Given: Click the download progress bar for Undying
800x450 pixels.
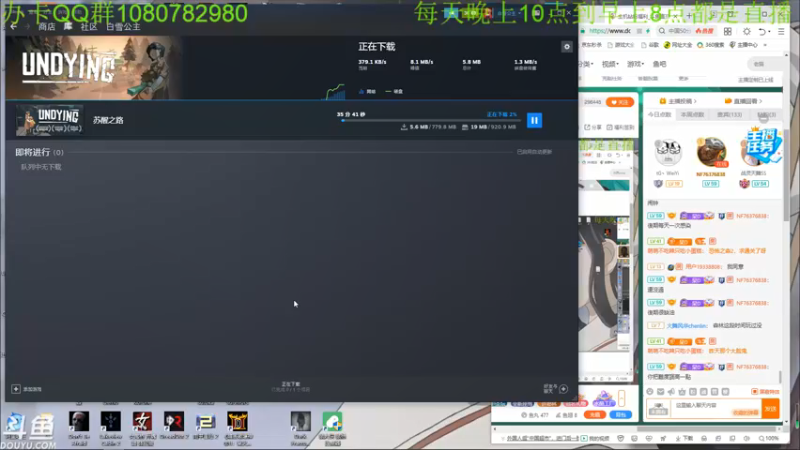Looking at the screenshot, I should click(x=430, y=120).
